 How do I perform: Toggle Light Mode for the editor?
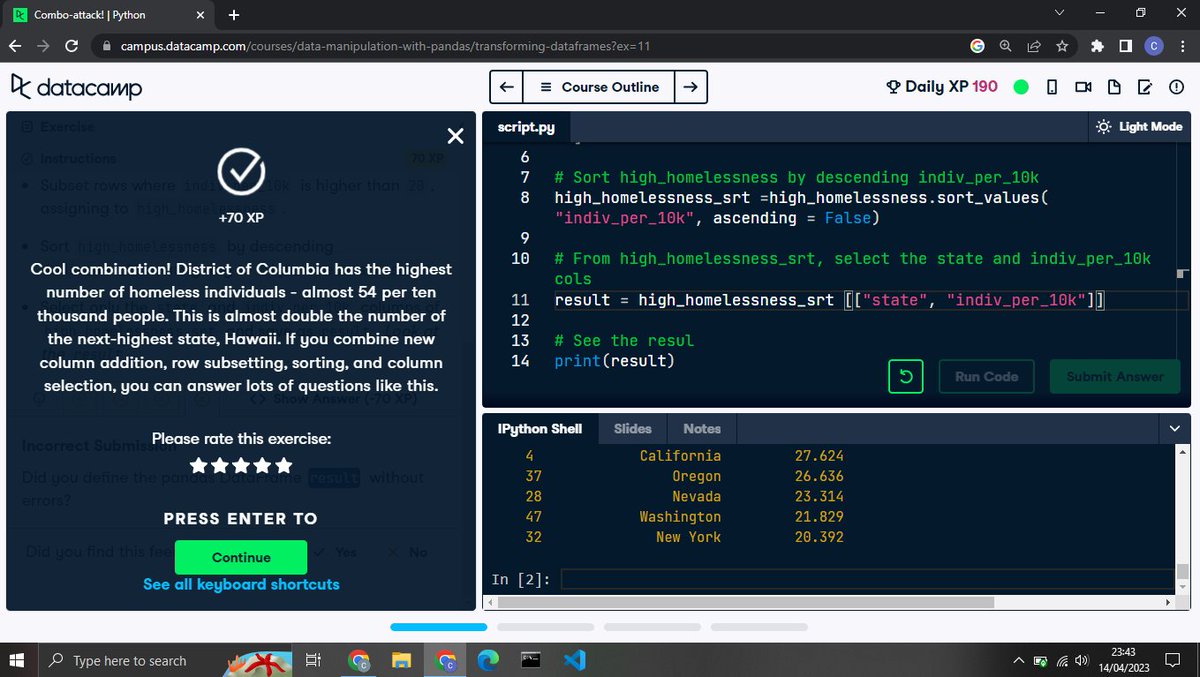pyautogui.click(x=1138, y=127)
